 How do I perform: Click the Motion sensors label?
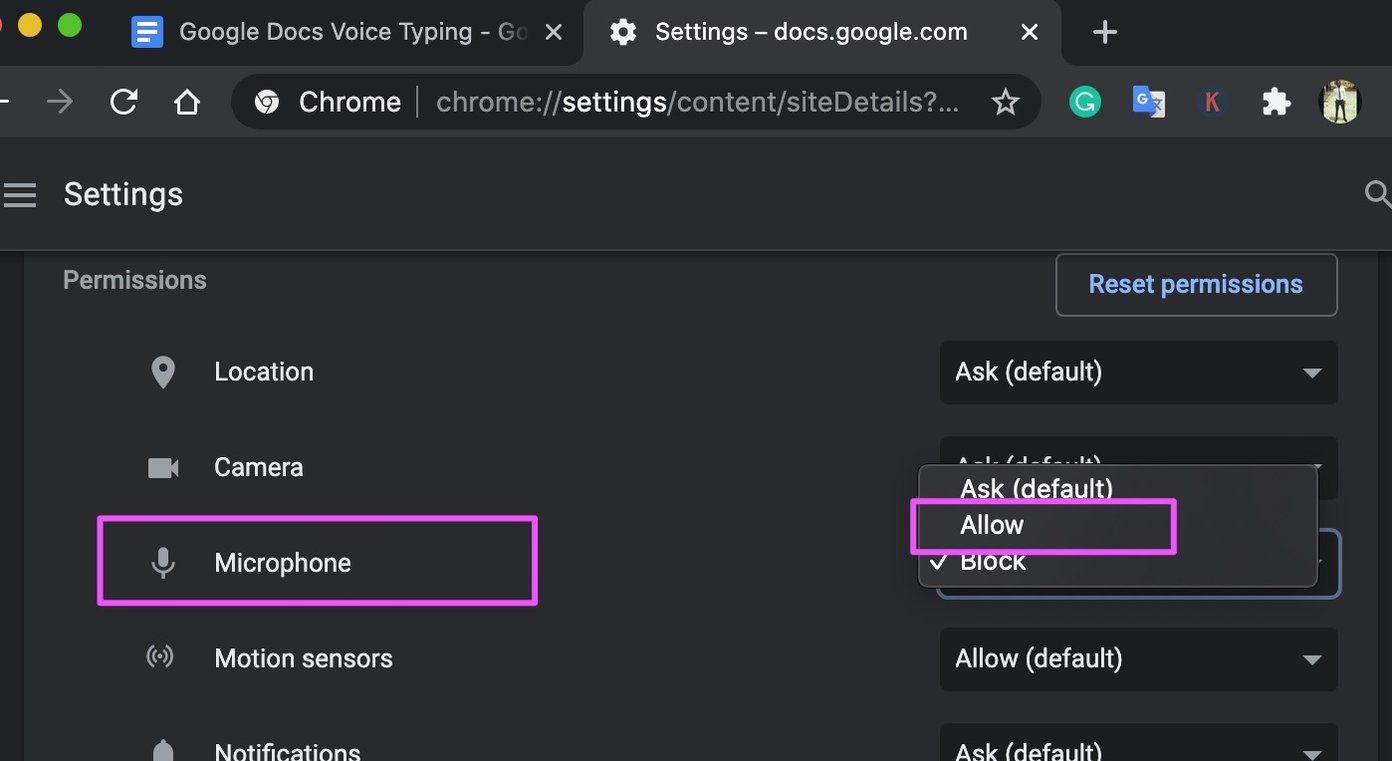[x=303, y=659]
